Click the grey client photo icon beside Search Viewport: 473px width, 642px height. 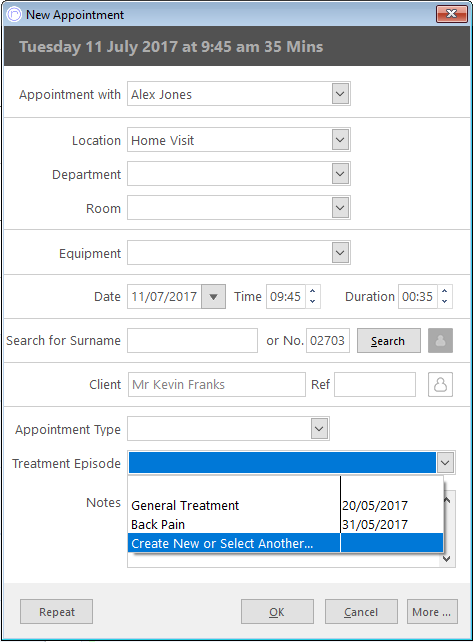point(440,340)
